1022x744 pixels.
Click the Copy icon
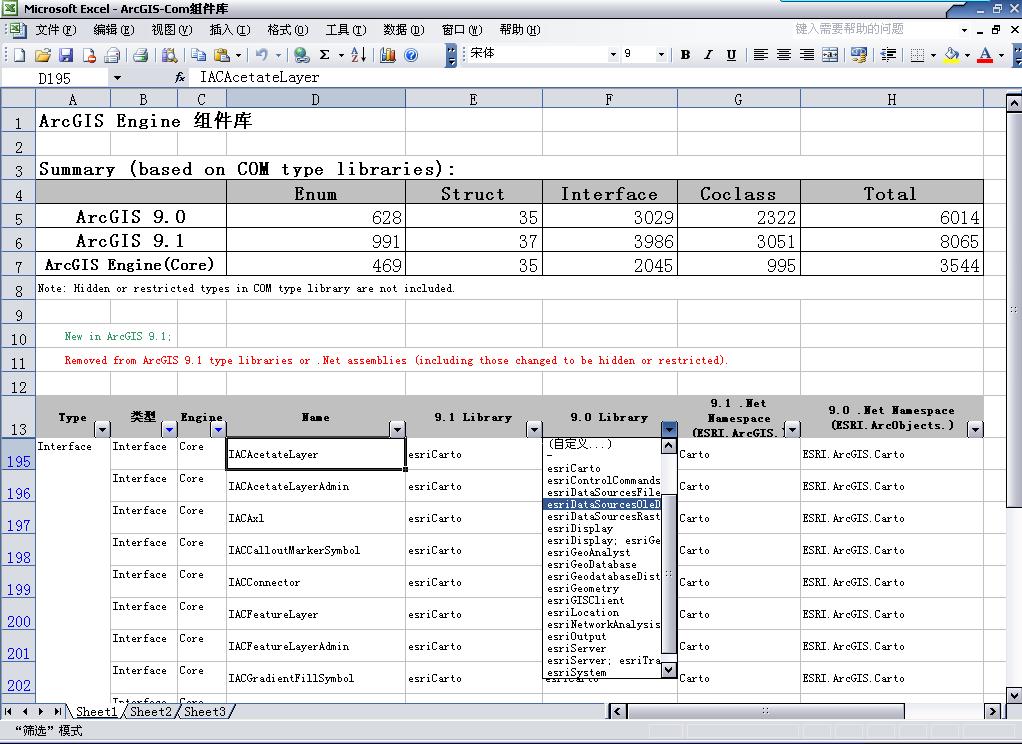tap(199, 55)
